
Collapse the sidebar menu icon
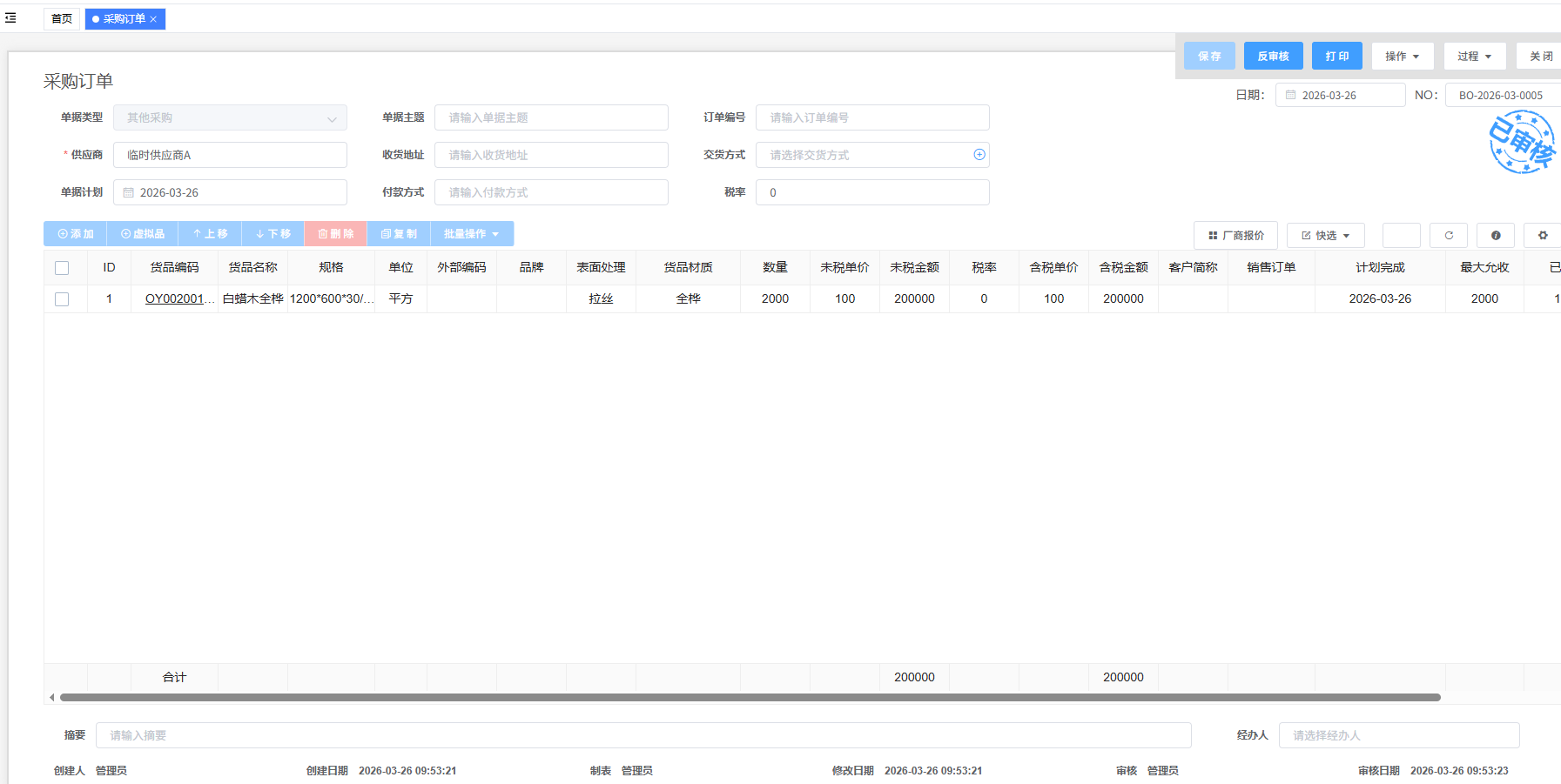[x=10, y=17]
